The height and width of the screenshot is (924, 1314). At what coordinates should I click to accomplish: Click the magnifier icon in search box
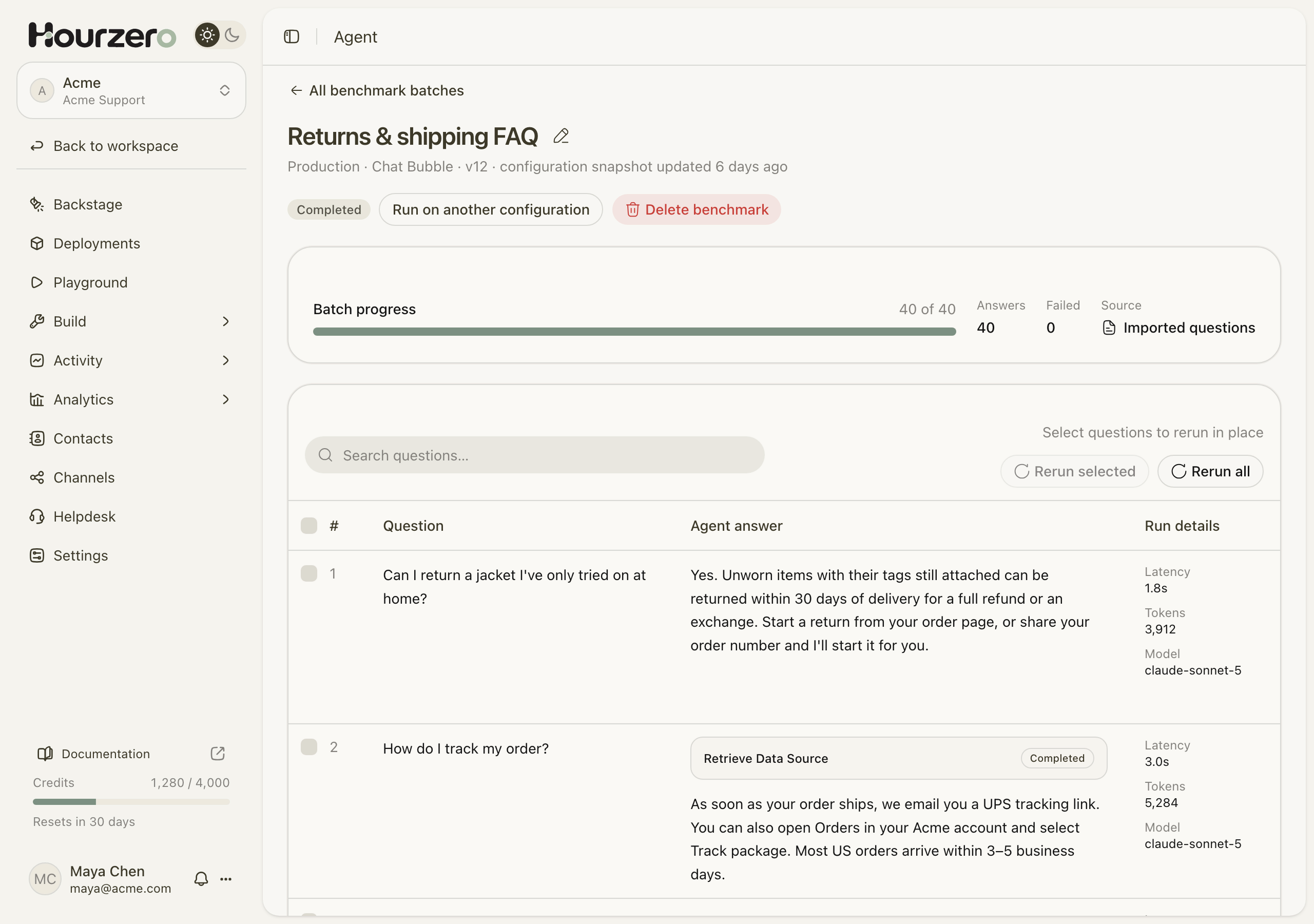(x=325, y=455)
